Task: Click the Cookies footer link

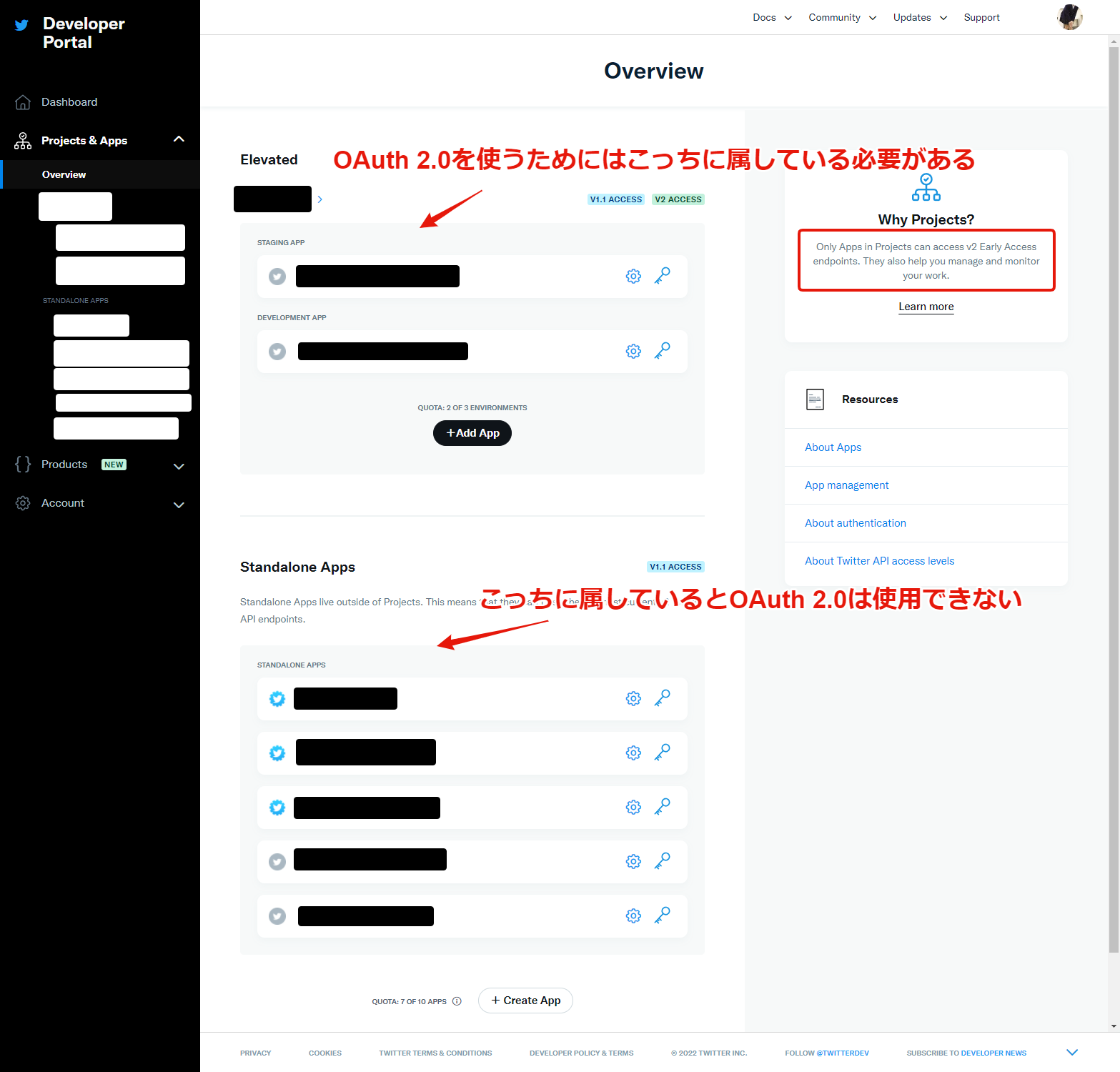Action: coord(325,1053)
